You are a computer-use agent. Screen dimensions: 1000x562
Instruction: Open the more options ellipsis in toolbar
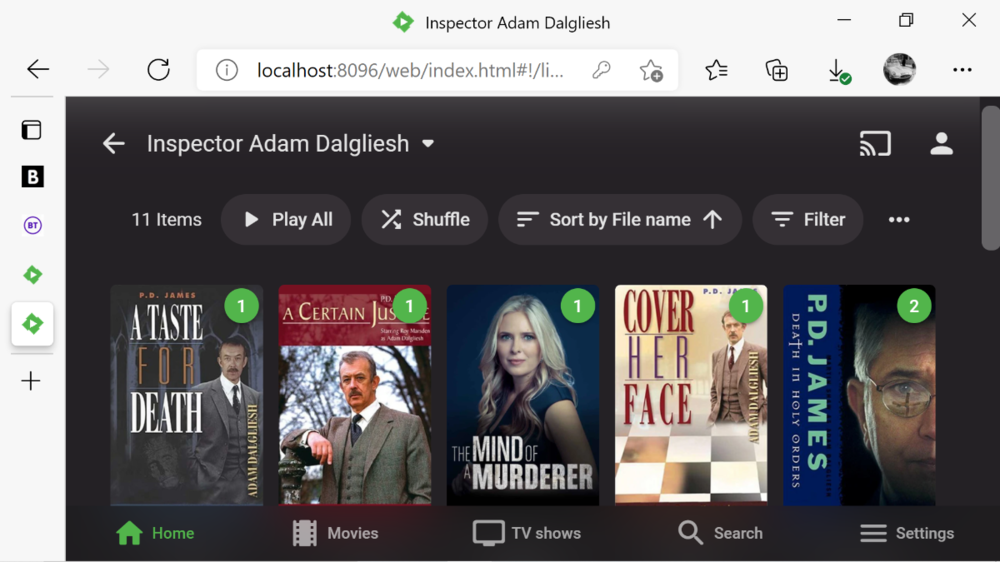899,219
